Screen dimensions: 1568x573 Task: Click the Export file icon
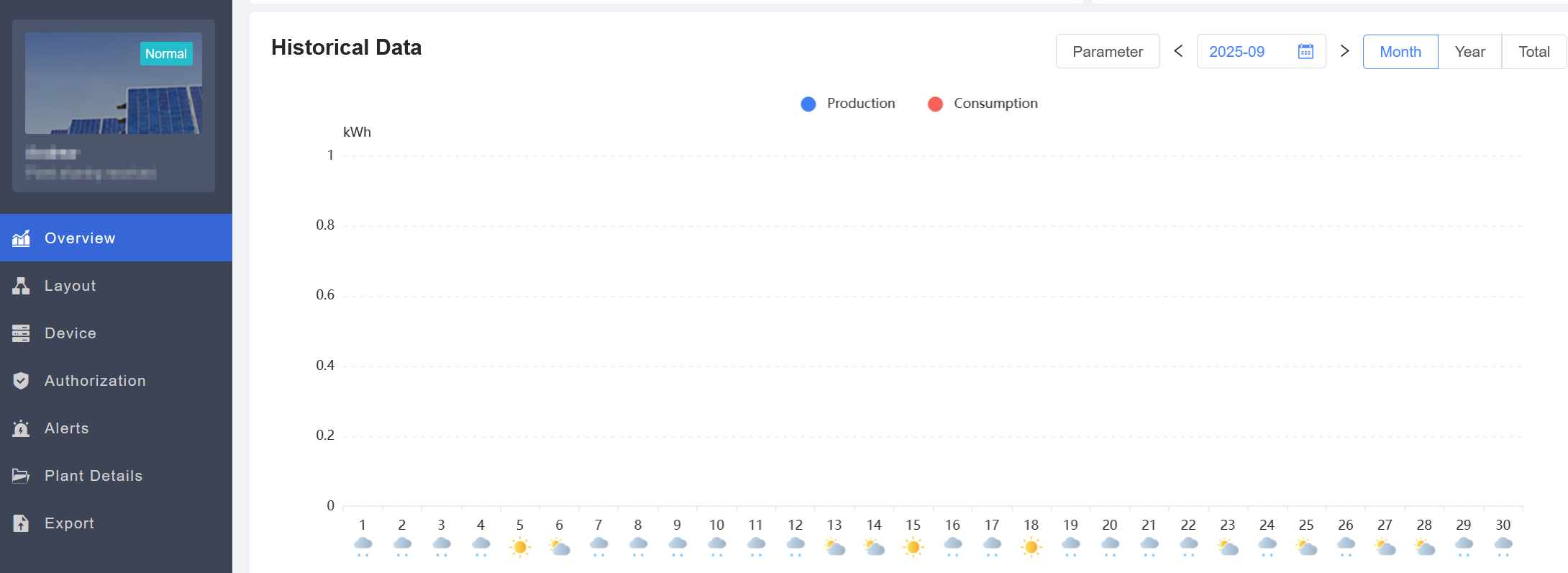pyautogui.click(x=22, y=523)
